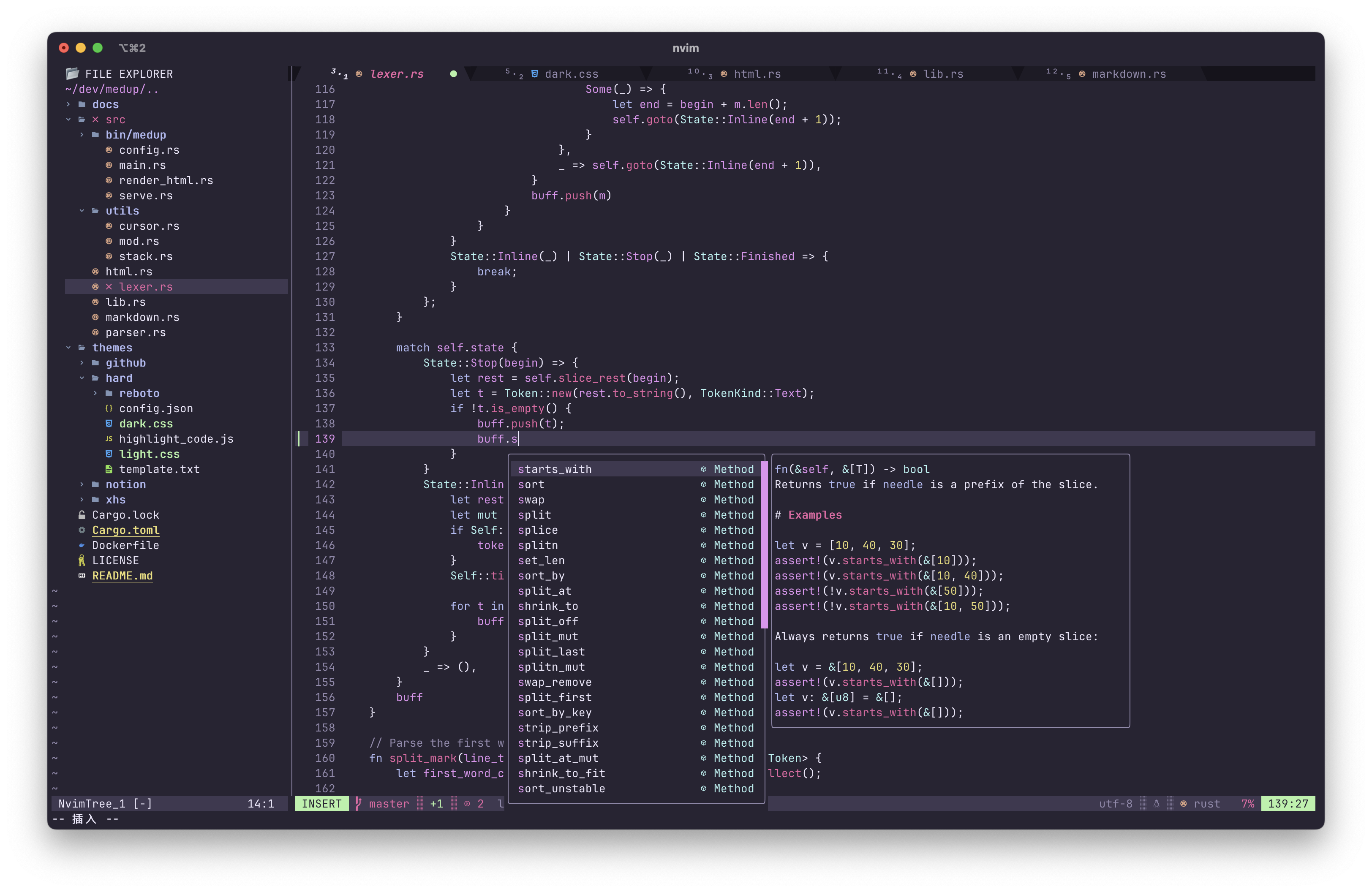Switch to the html.rs tab

[757, 74]
